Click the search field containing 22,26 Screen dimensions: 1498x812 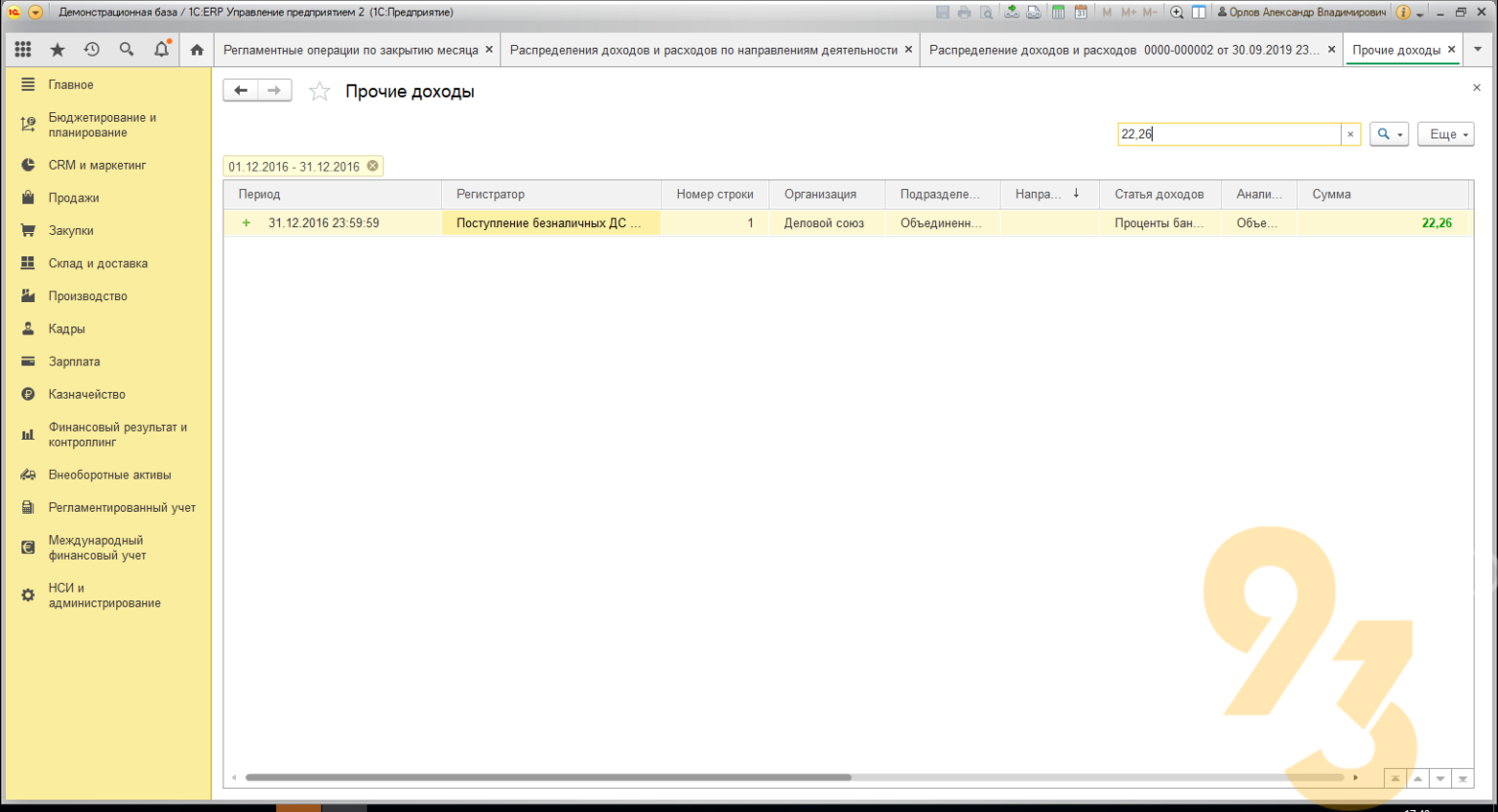pyautogui.click(x=1229, y=135)
